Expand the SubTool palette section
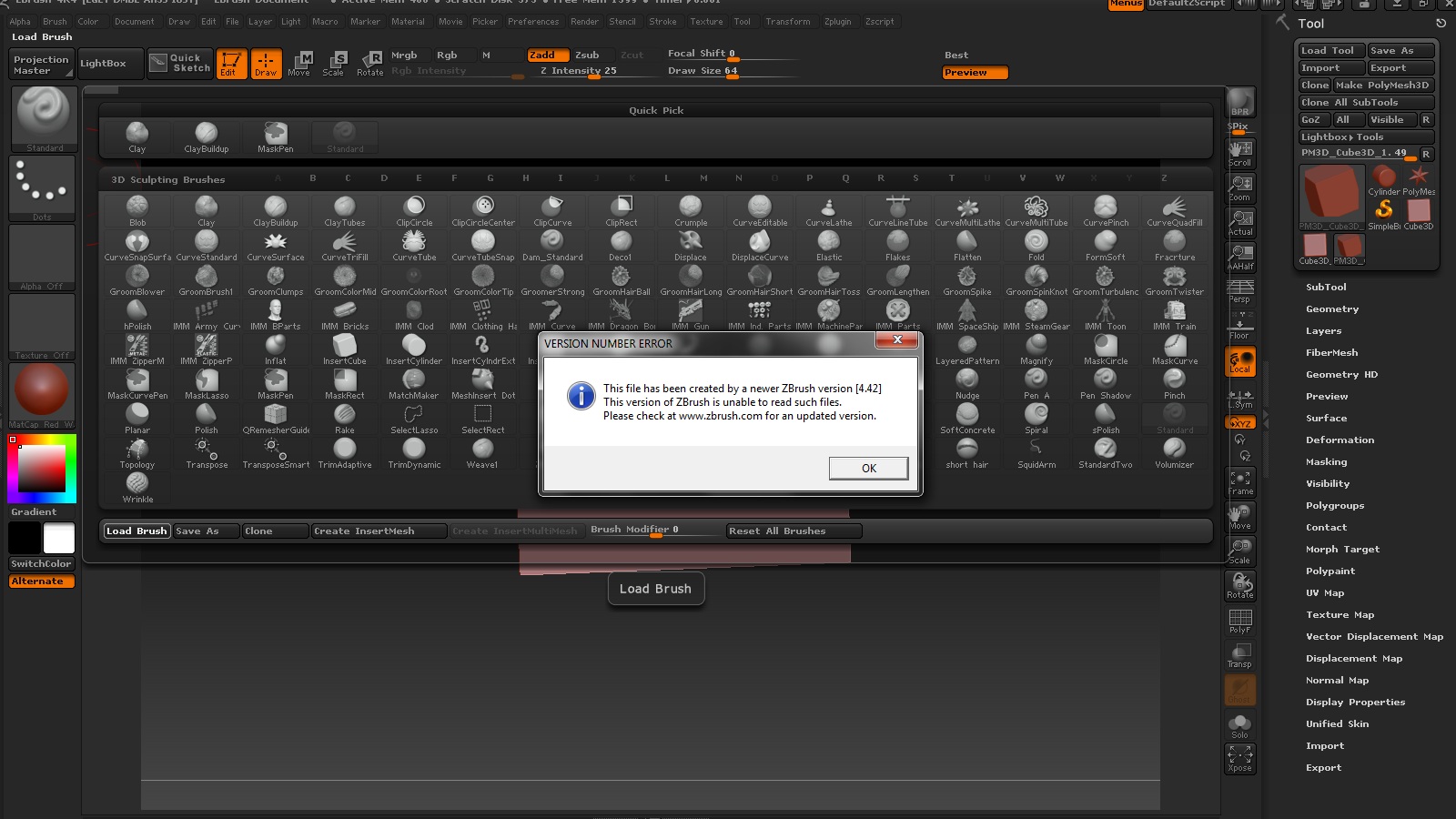This screenshot has height=819, width=1456. 1326,287
